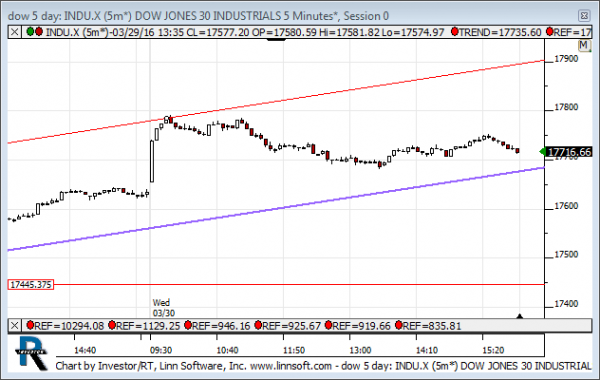Image resolution: width=600 pixels, height=380 pixels.
Task: Click the 17800 price scale label
Action: click(566, 107)
